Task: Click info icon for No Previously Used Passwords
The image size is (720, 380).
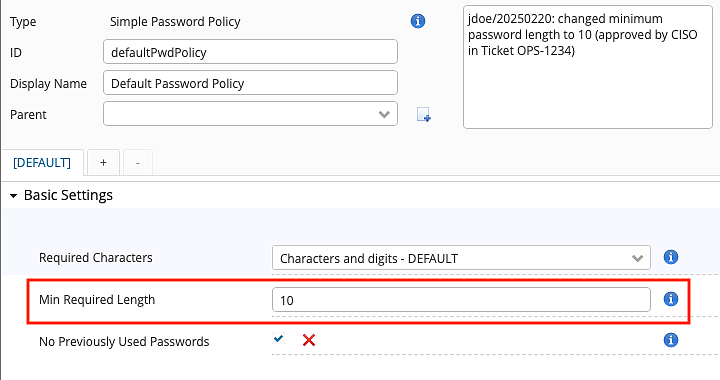Action: pos(670,340)
